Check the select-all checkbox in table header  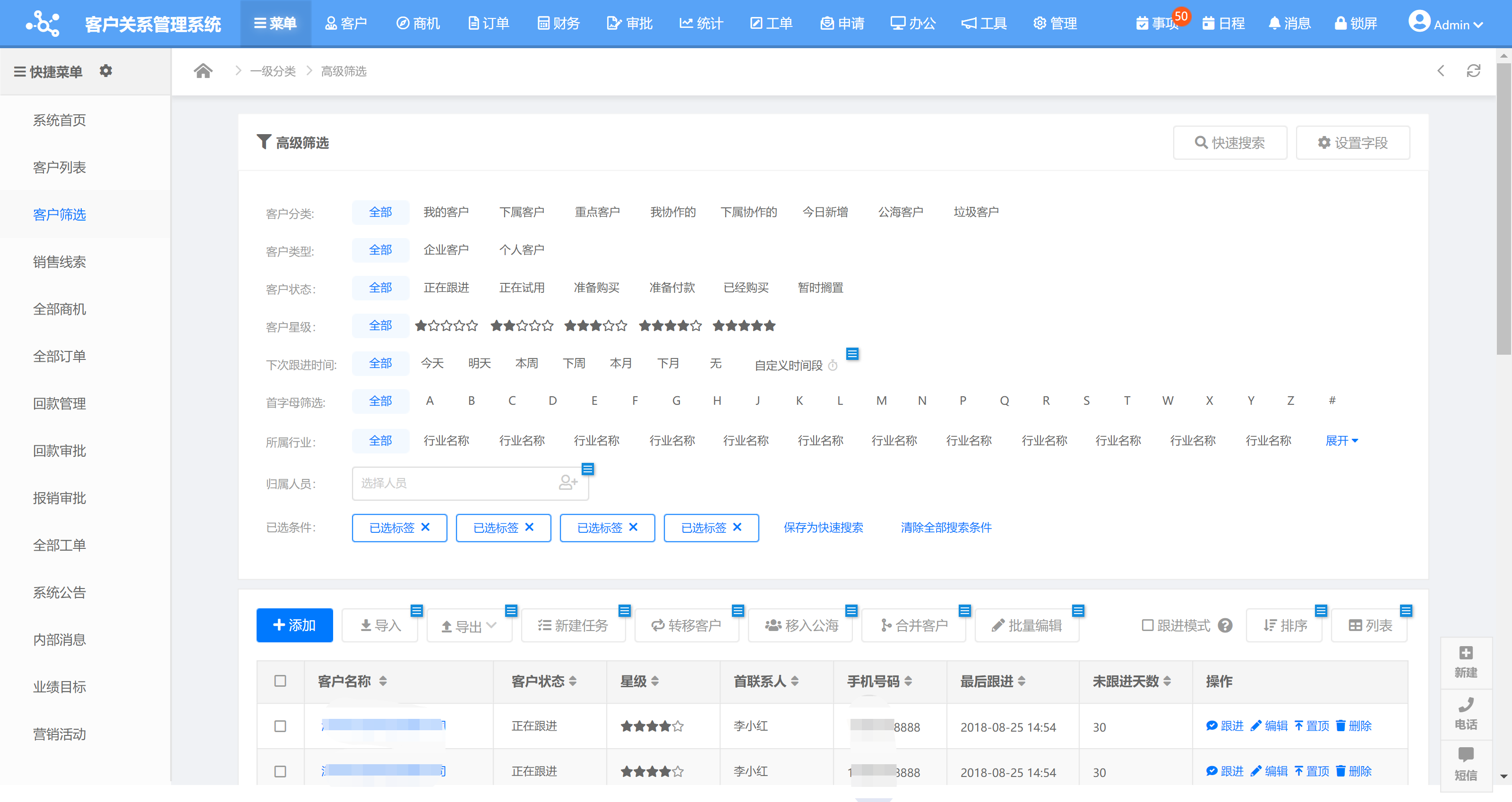tap(280, 681)
